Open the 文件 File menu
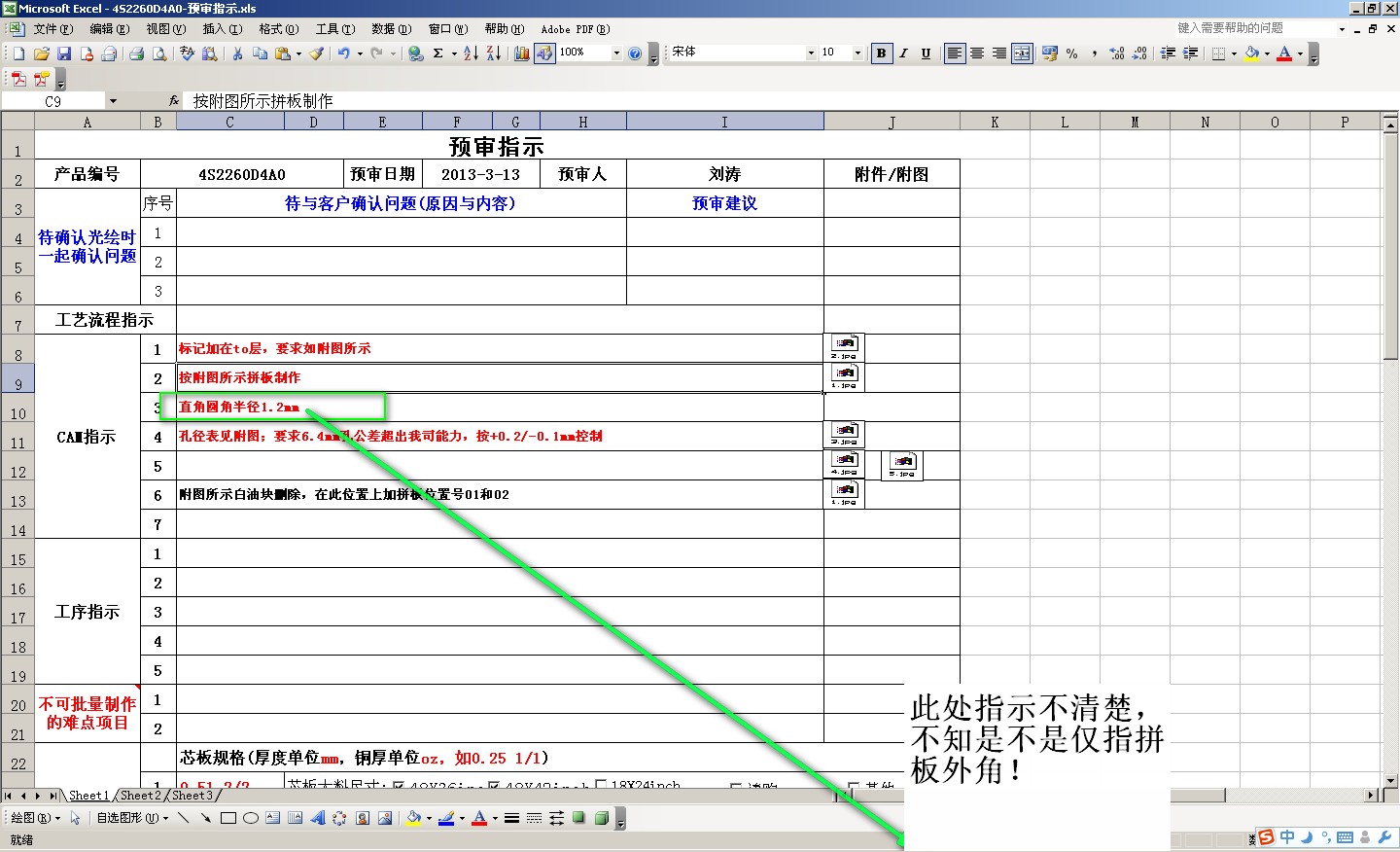This screenshot has width=1400, height=852. pyautogui.click(x=52, y=29)
